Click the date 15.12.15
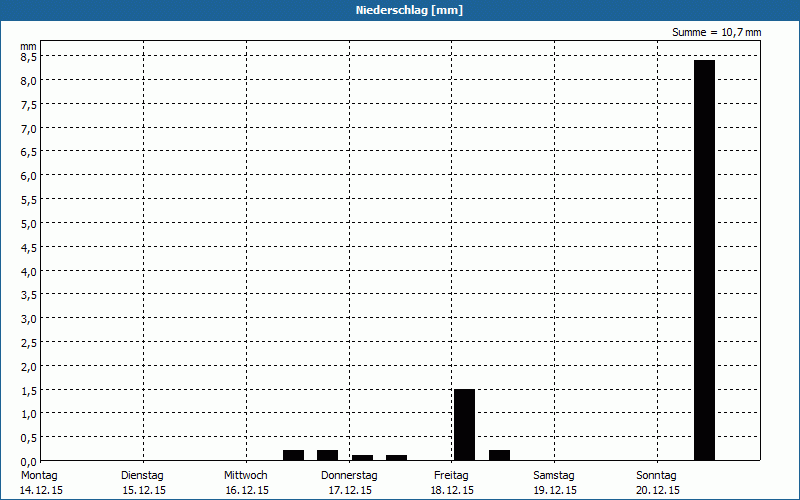 click(144, 490)
